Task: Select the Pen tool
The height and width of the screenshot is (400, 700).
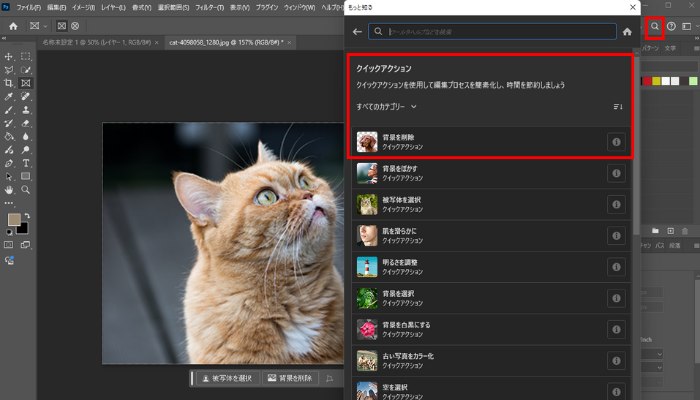Action: 8,163
